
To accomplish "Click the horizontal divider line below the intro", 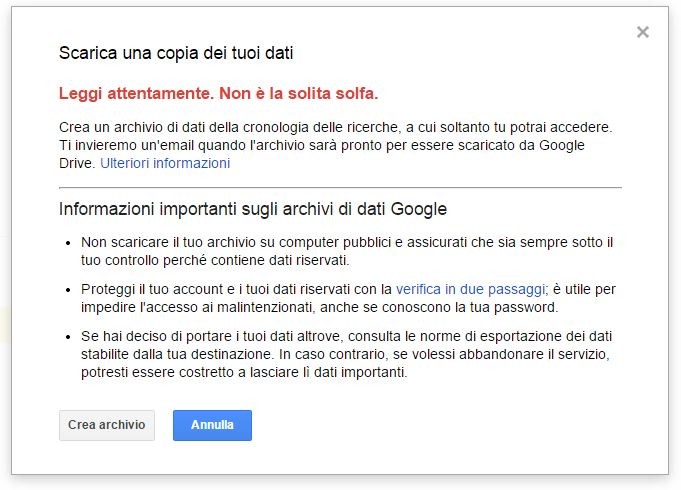I will click(340, 187).
